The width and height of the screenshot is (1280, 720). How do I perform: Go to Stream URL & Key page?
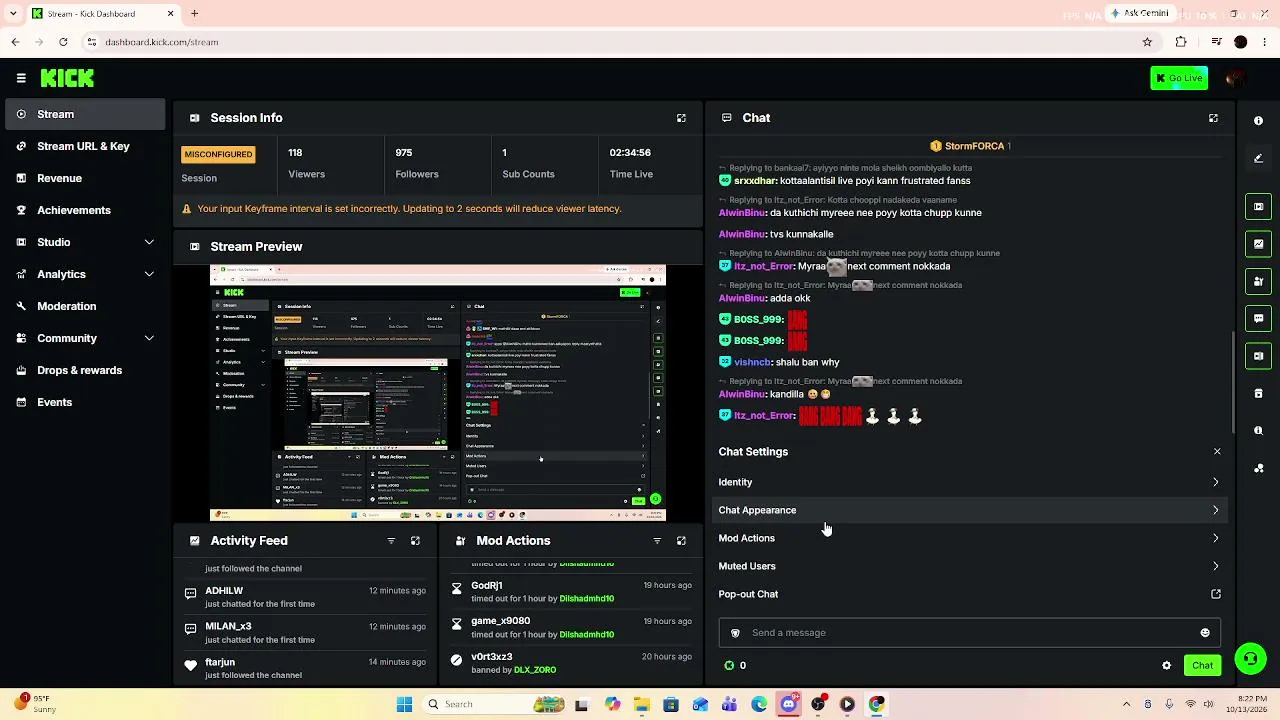(85, 146)
